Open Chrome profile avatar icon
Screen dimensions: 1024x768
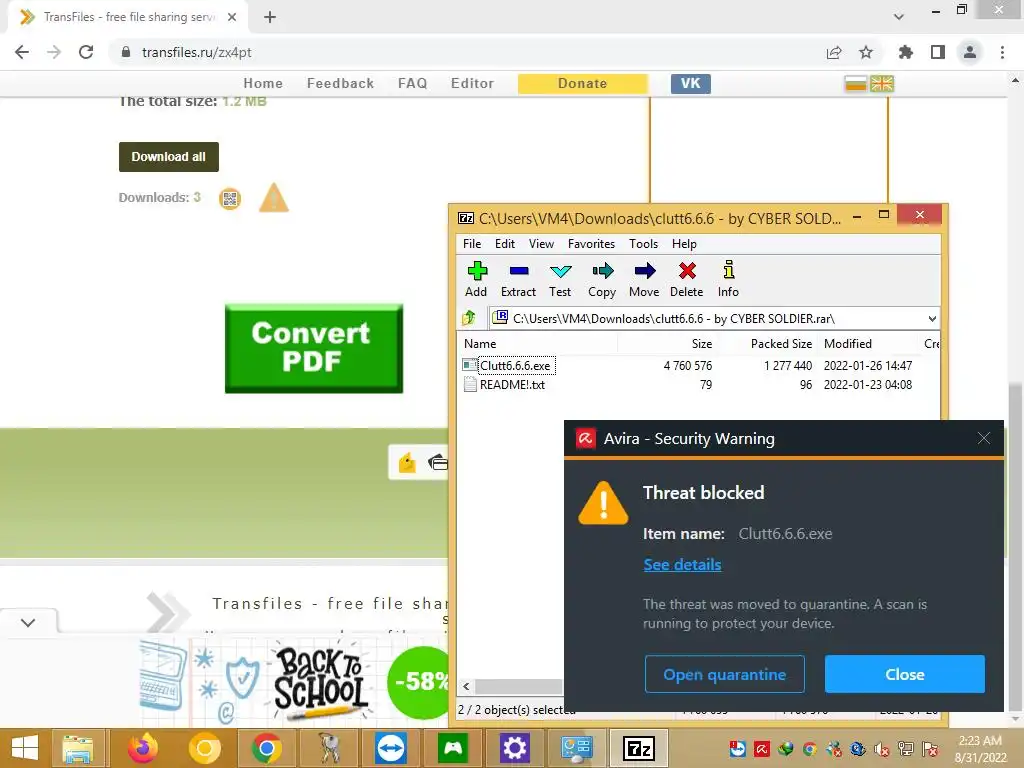pyautogui.click(x=970, y=52)
